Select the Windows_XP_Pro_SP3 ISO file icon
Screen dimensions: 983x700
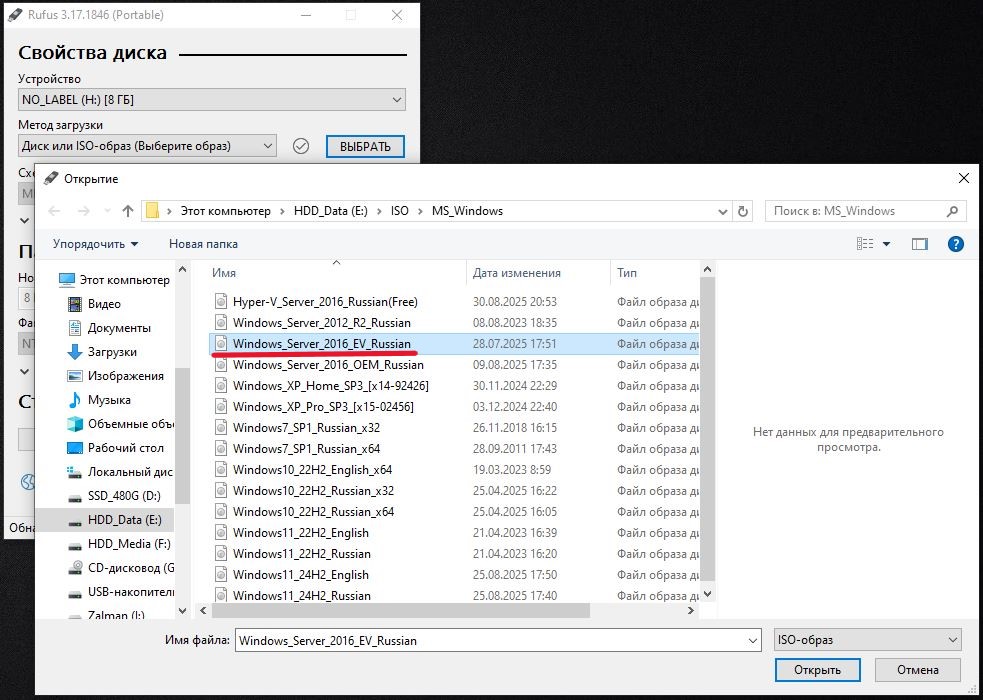point(221,407)
